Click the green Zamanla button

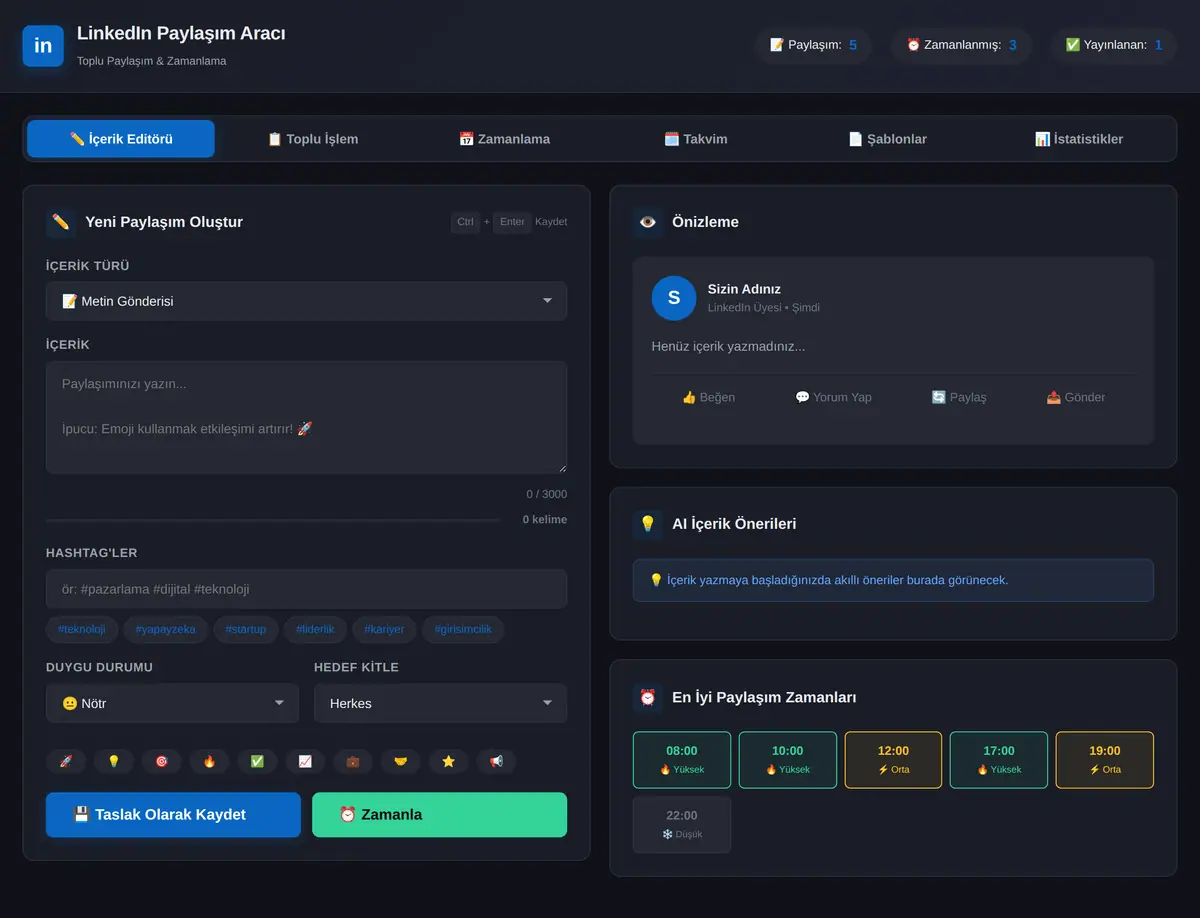click(439, 814)
